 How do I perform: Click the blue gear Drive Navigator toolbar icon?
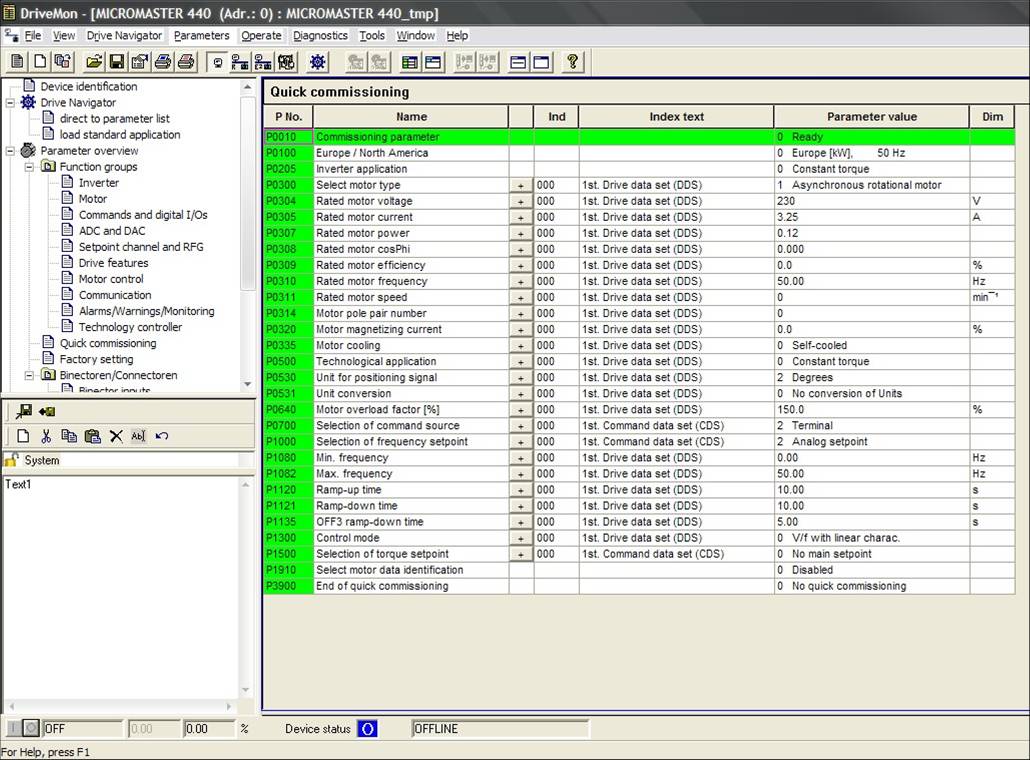tap(318, 62)
